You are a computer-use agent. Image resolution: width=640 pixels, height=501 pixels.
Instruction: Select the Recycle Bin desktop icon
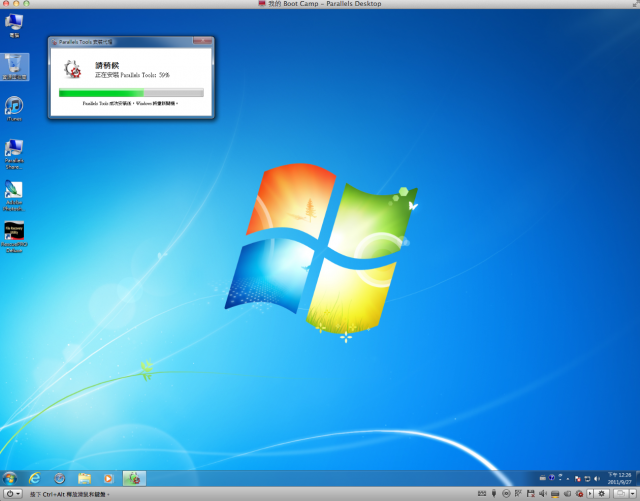pos(15,67)
